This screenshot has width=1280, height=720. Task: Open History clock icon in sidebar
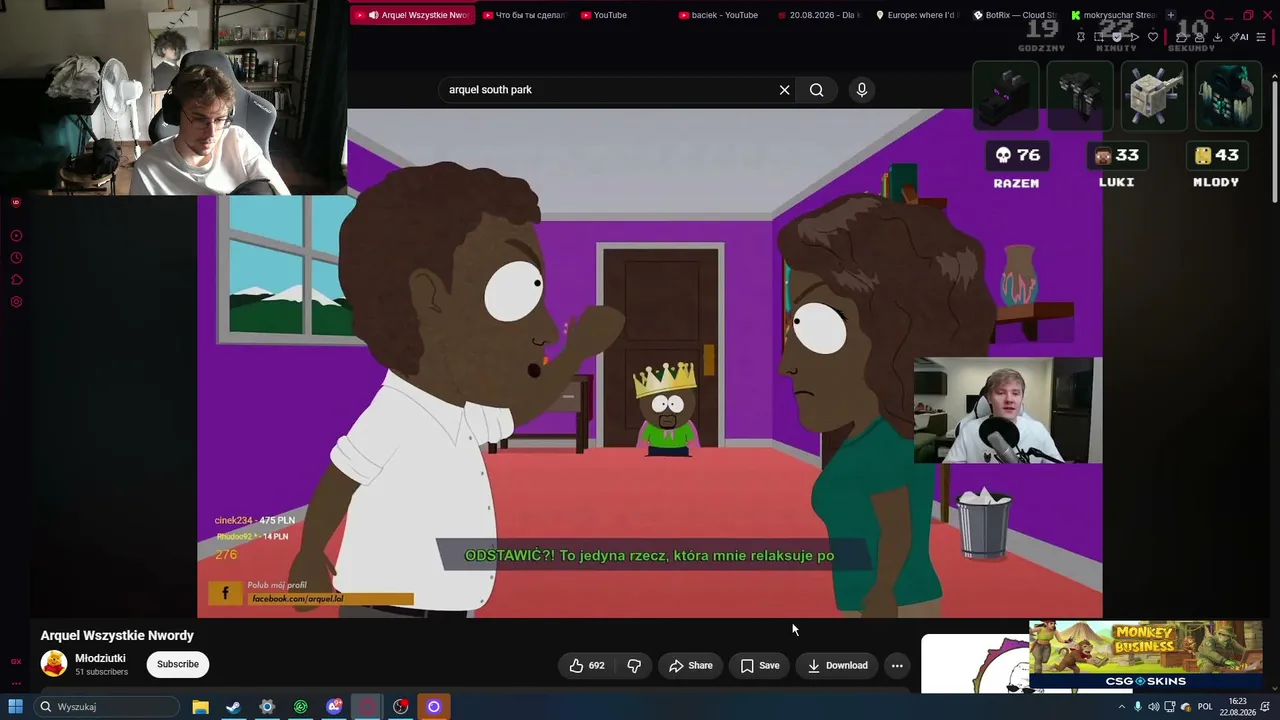pyautogui.click(x=16, y=258)
